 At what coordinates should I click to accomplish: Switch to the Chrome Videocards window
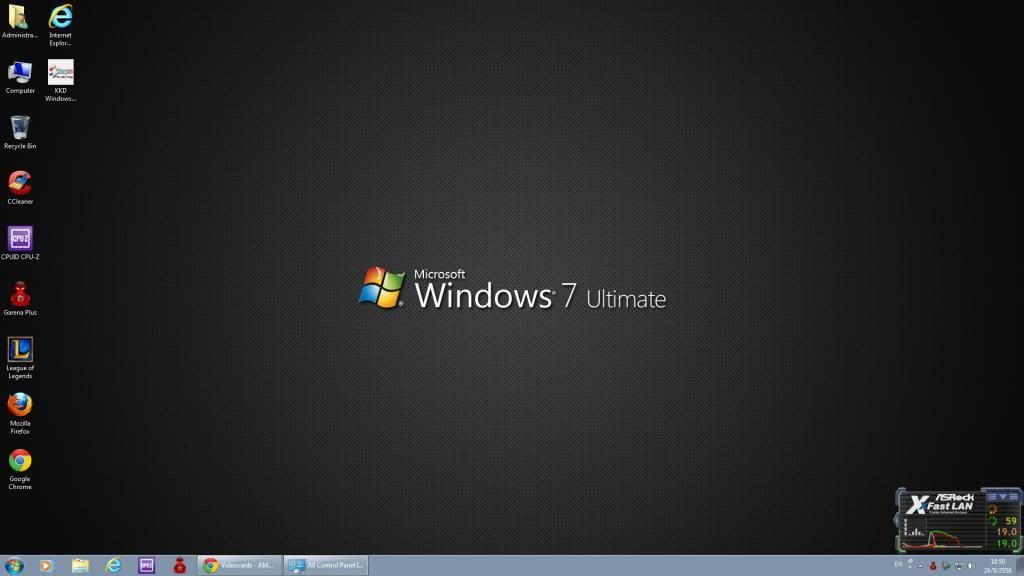pyautogui.click(x=240, y=566)
